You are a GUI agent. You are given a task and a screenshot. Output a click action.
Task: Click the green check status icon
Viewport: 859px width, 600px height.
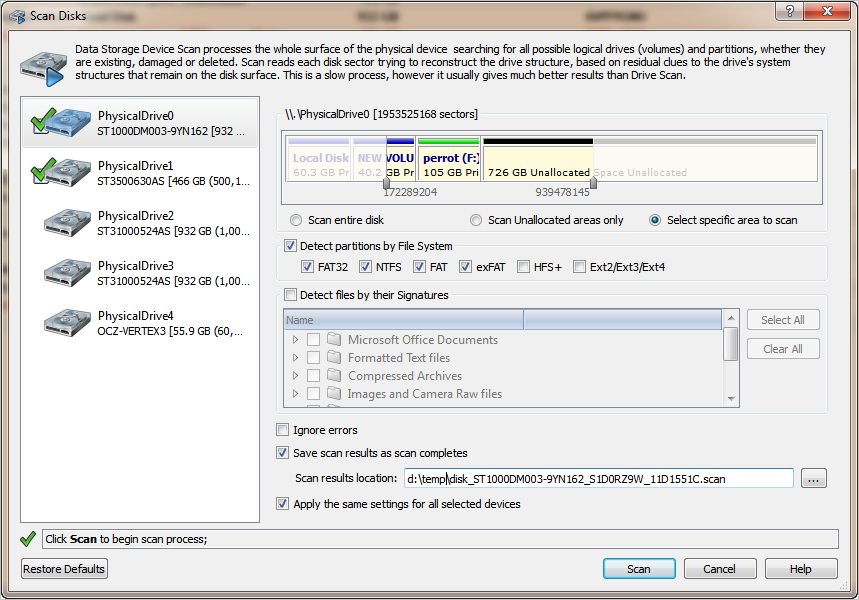click(x=27, y=539)
